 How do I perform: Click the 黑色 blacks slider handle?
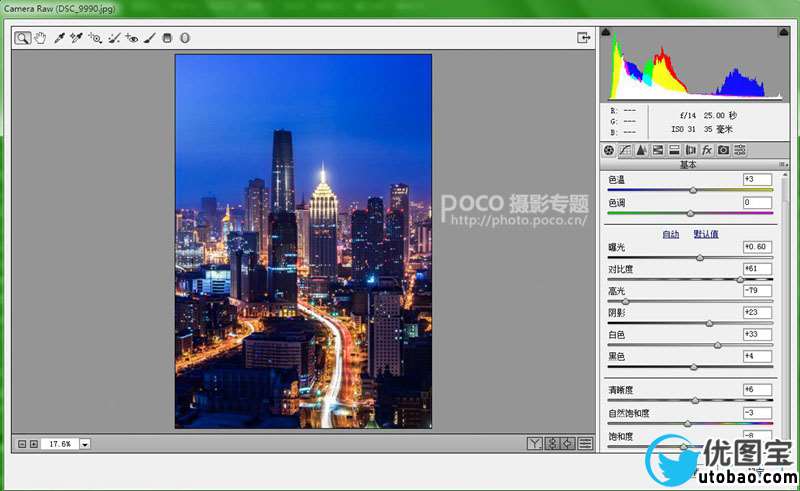tap(693, 367)
